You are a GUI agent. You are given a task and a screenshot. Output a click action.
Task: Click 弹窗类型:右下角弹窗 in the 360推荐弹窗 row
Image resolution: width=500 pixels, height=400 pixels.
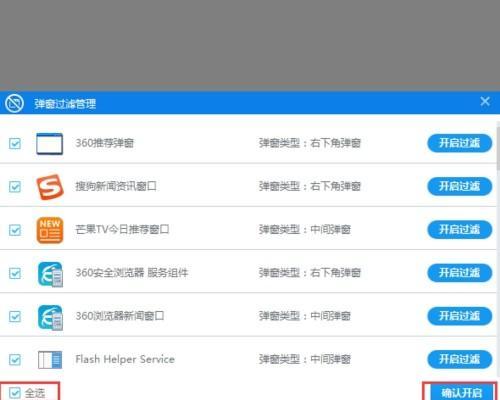310,143
